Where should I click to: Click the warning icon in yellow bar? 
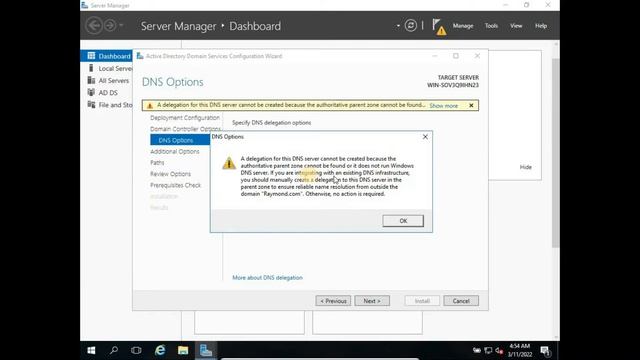click(150, 106)
